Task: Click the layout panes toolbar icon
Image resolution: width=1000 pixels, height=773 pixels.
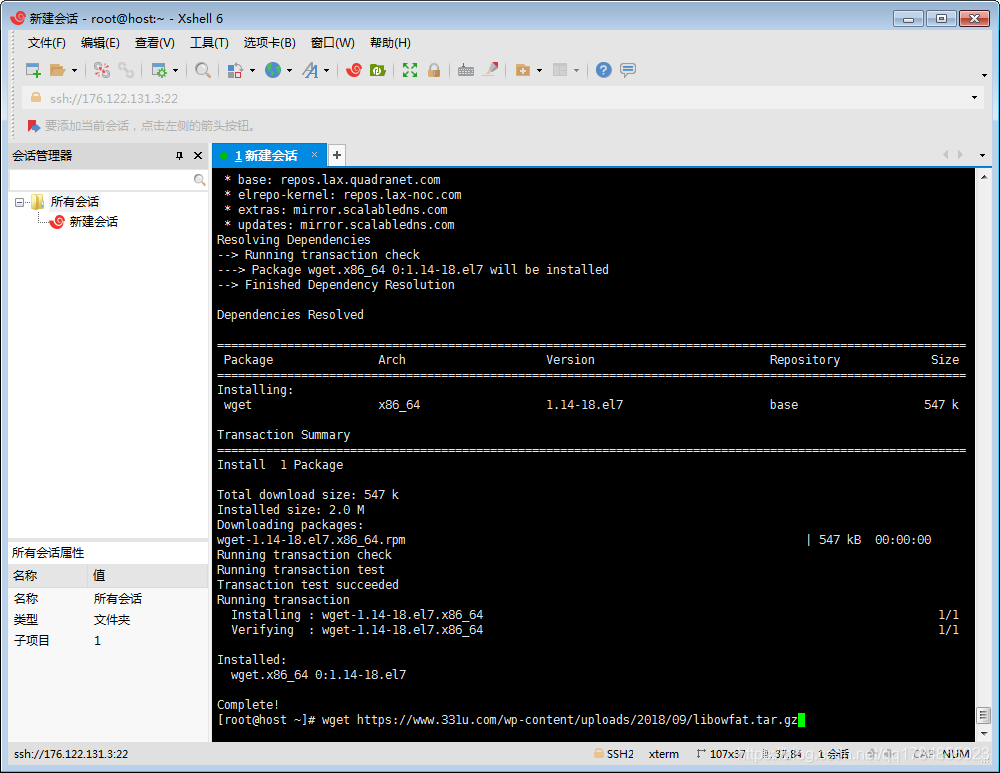Action: coord(560,70)
